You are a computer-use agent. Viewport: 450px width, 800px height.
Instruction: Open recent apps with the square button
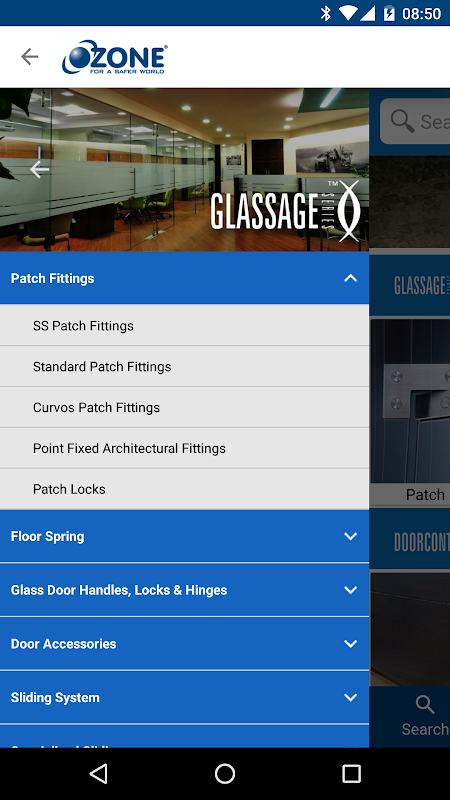click(x=351, y=773)
